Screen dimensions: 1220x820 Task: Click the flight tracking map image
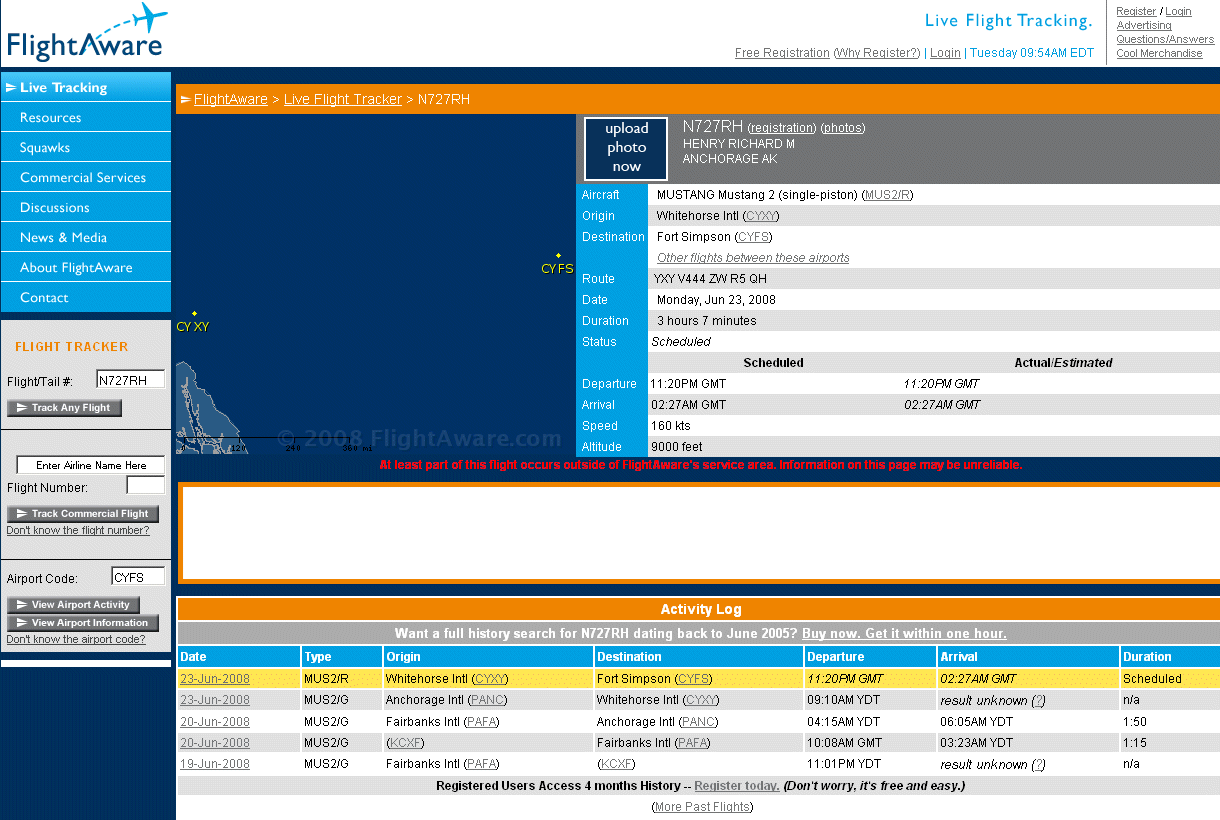click(376, 284)
